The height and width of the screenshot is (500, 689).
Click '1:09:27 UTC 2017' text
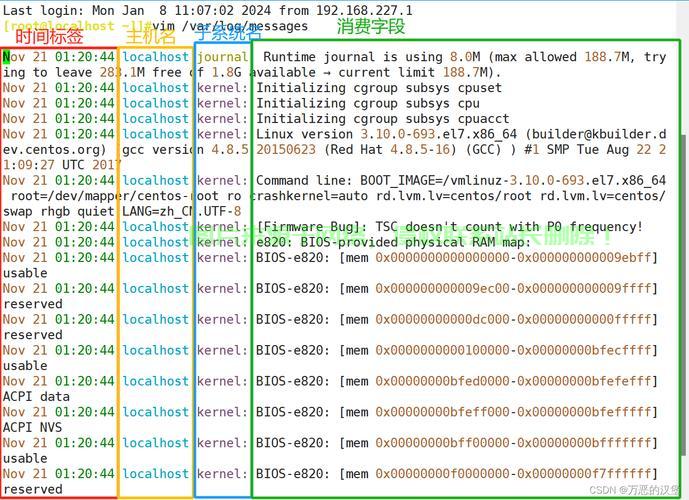tap(62, 165)
